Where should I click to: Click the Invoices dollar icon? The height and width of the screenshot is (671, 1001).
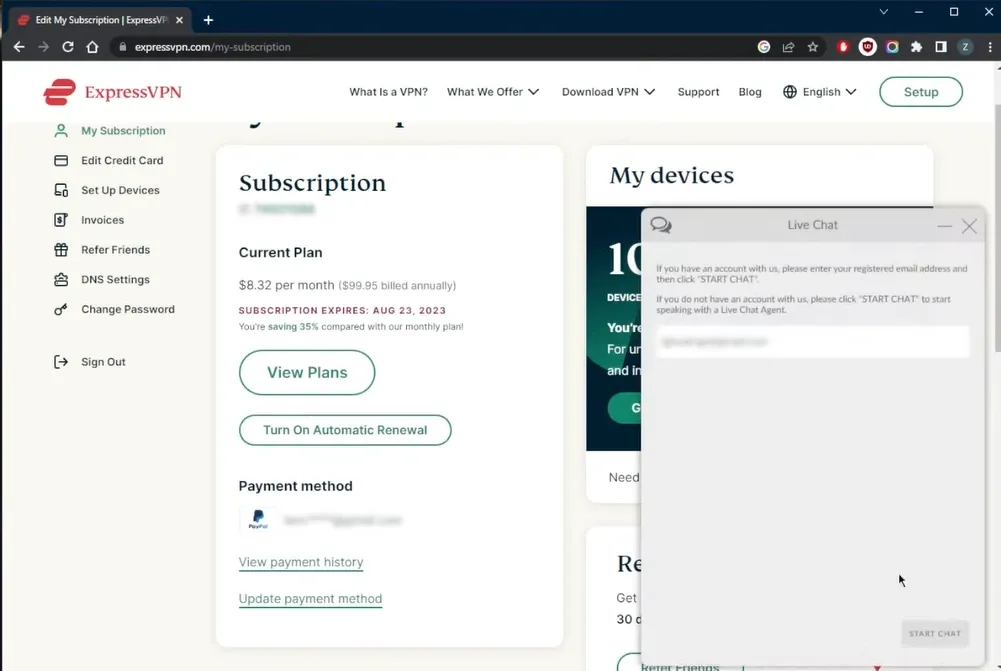pyautogui.click(x=61, y=220)
